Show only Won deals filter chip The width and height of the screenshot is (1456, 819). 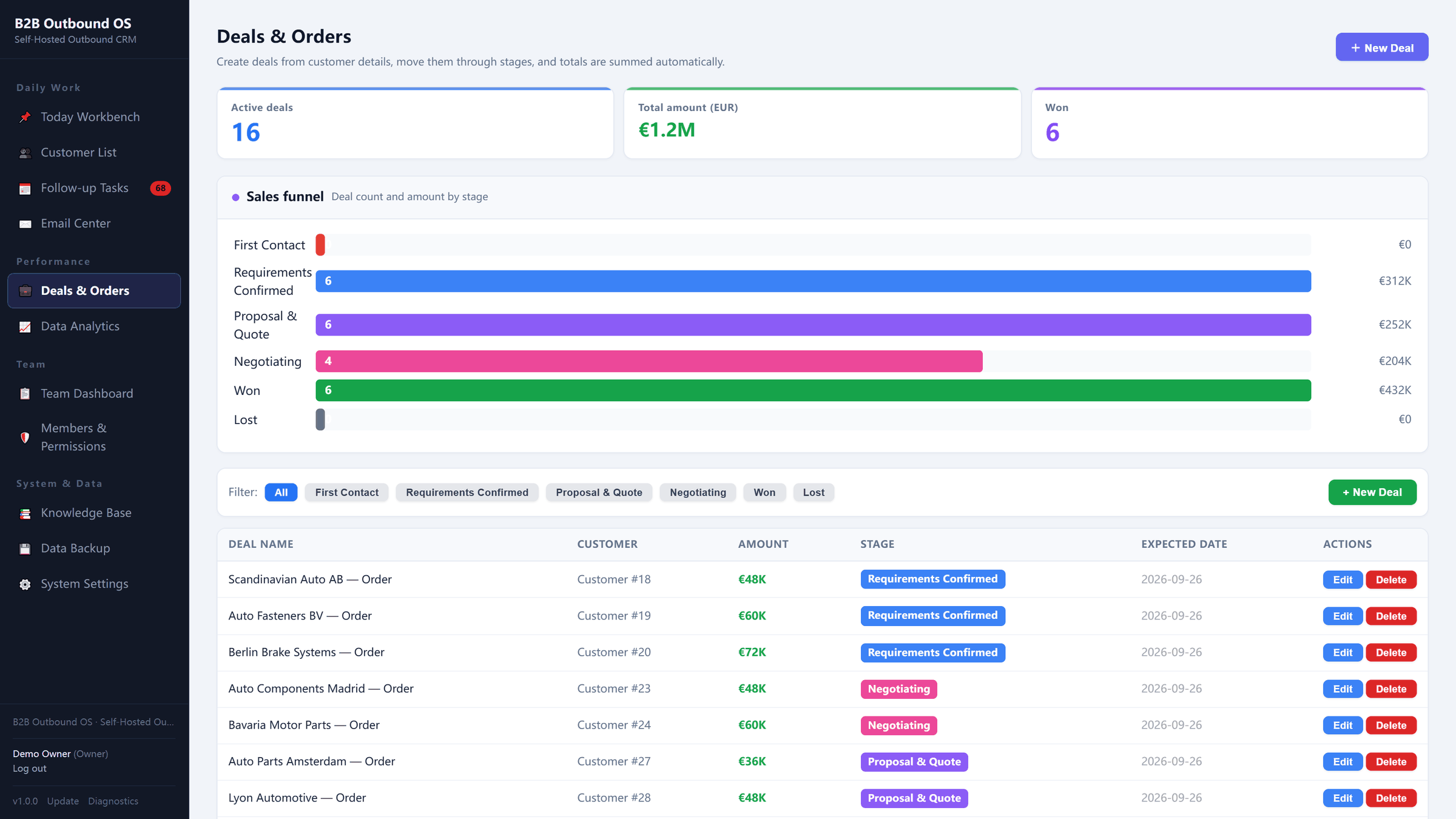764,492
